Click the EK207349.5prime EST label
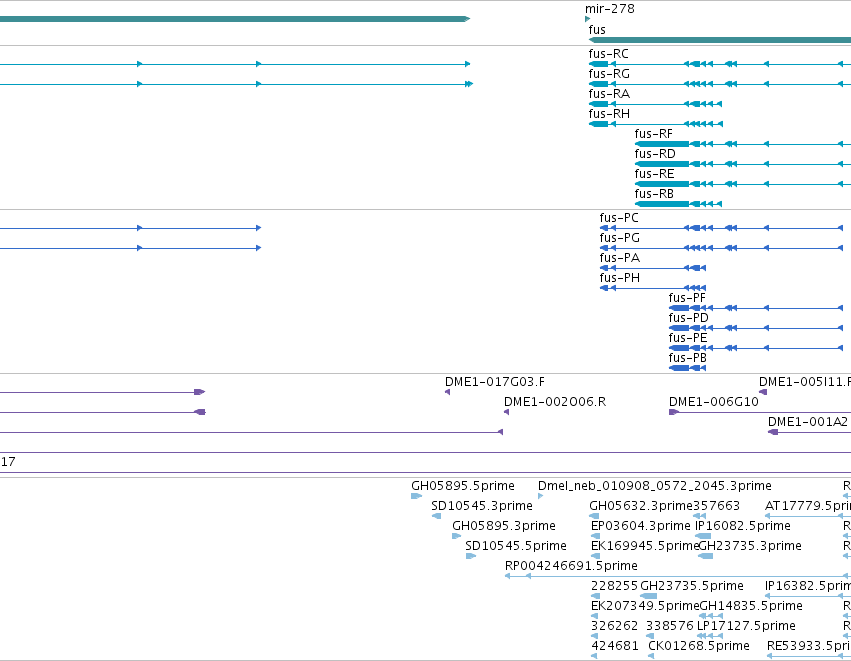Viewport: 851px width, 661px height. (645, 606)
